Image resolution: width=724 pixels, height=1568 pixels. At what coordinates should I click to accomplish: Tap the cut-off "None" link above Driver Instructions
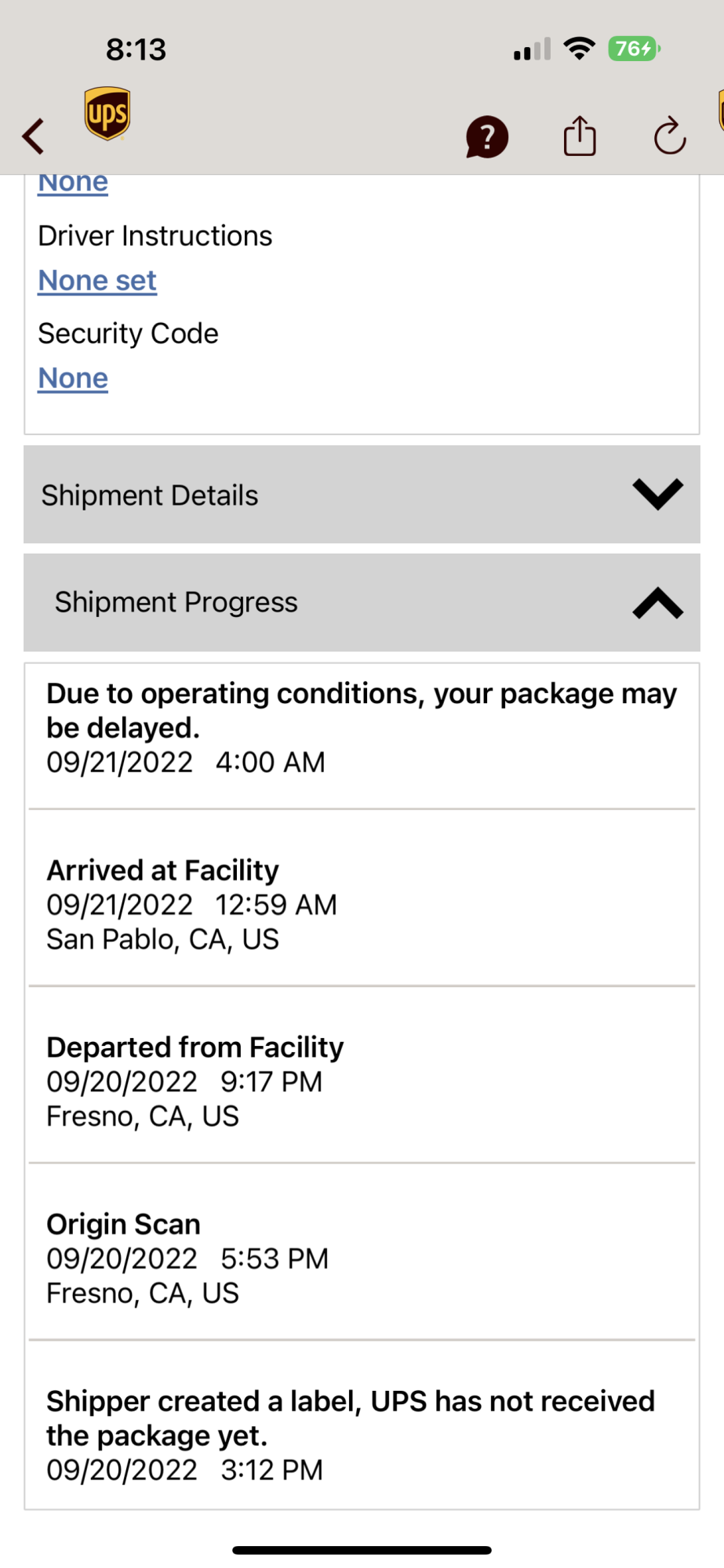tap(73, 183)
